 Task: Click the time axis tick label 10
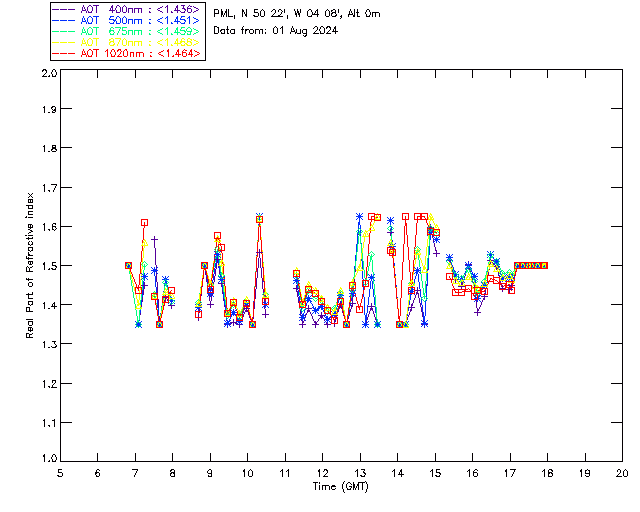point(247,473)
